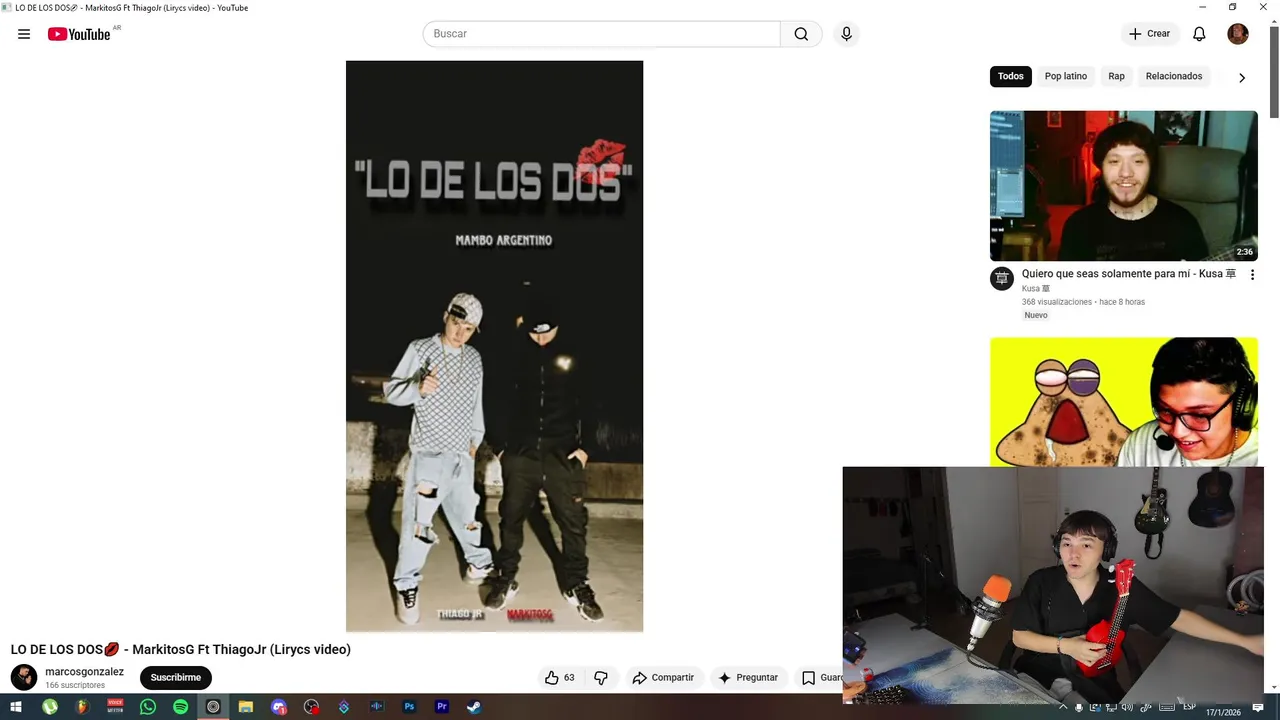
Task: Open the taskbar audio waveform app
Action: coord(377,707)
